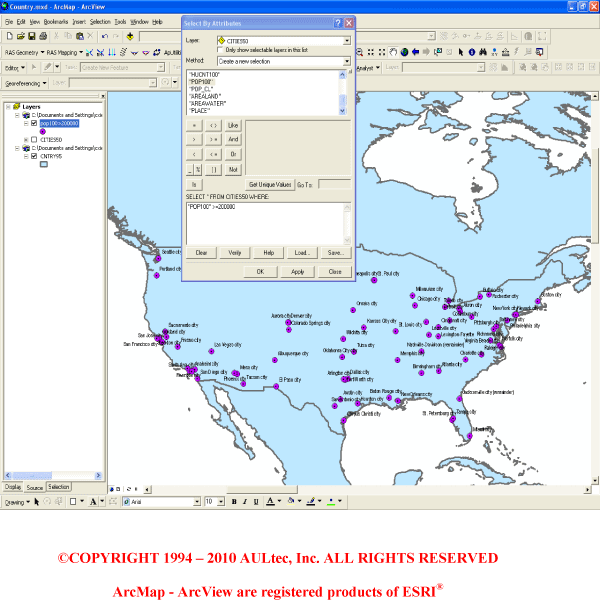Open the File menu

(x=9, y=22)
